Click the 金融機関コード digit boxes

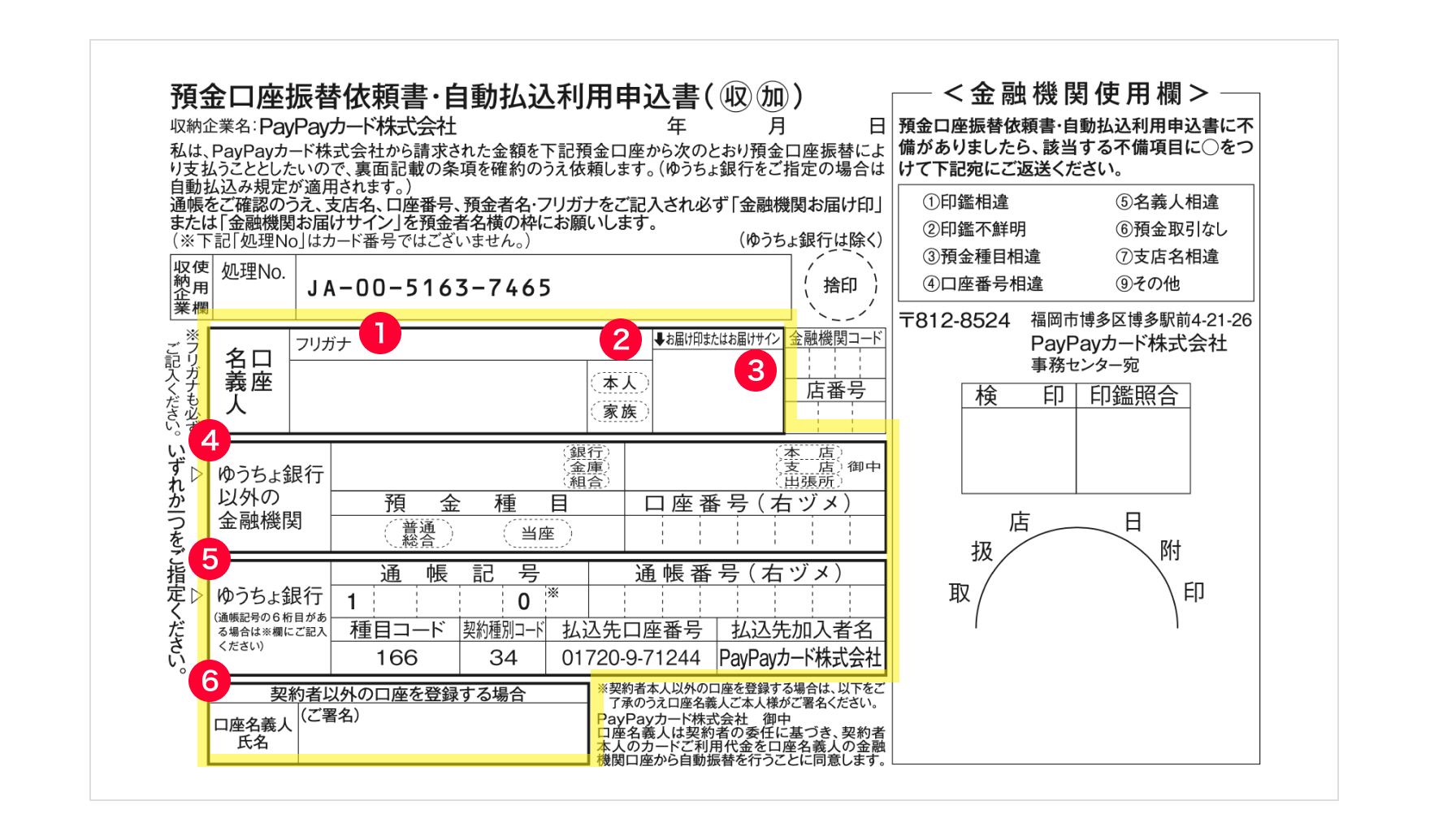pyautogui.click(x=835, y=363)
